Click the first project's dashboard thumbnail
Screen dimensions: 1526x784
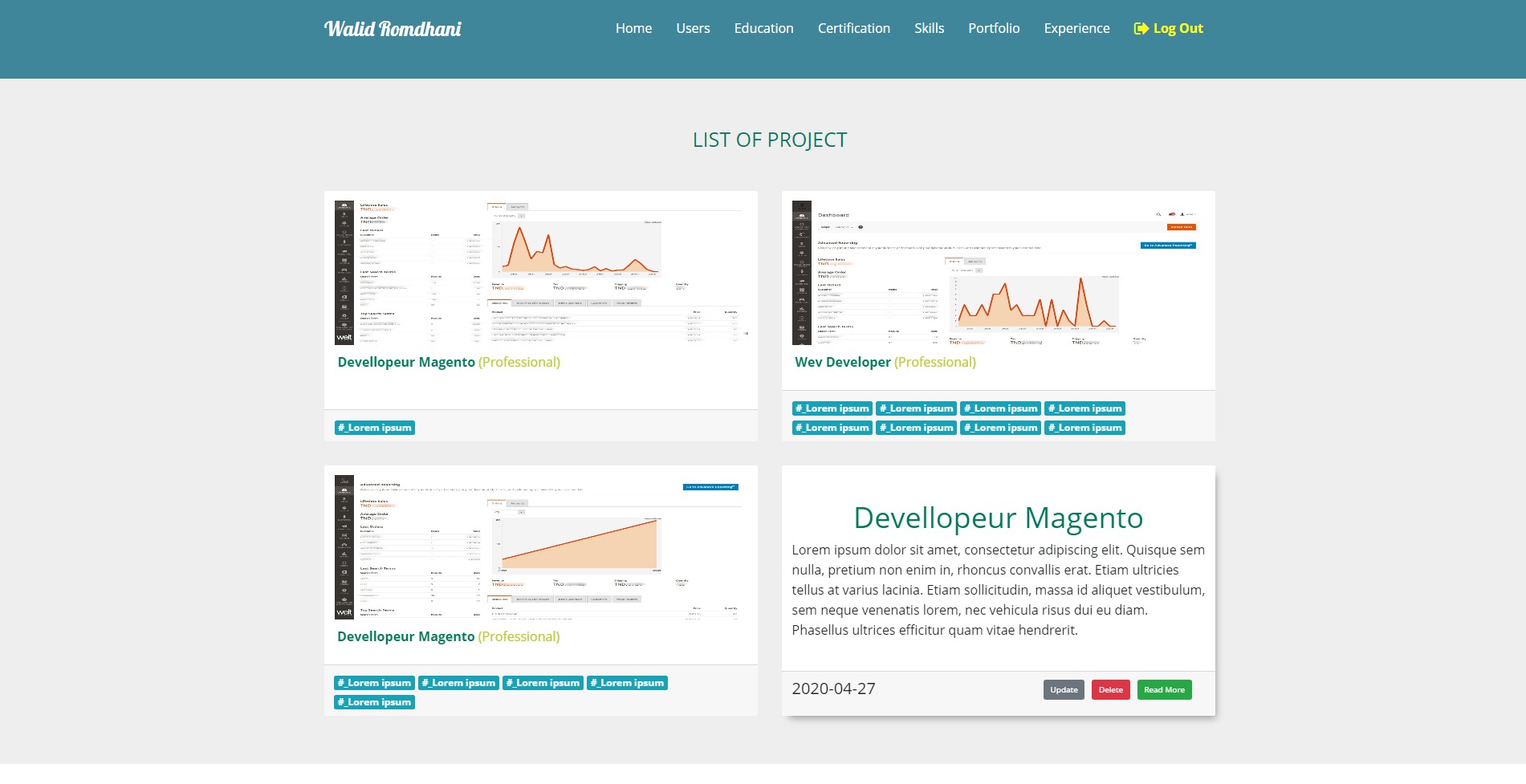(541, 273)
